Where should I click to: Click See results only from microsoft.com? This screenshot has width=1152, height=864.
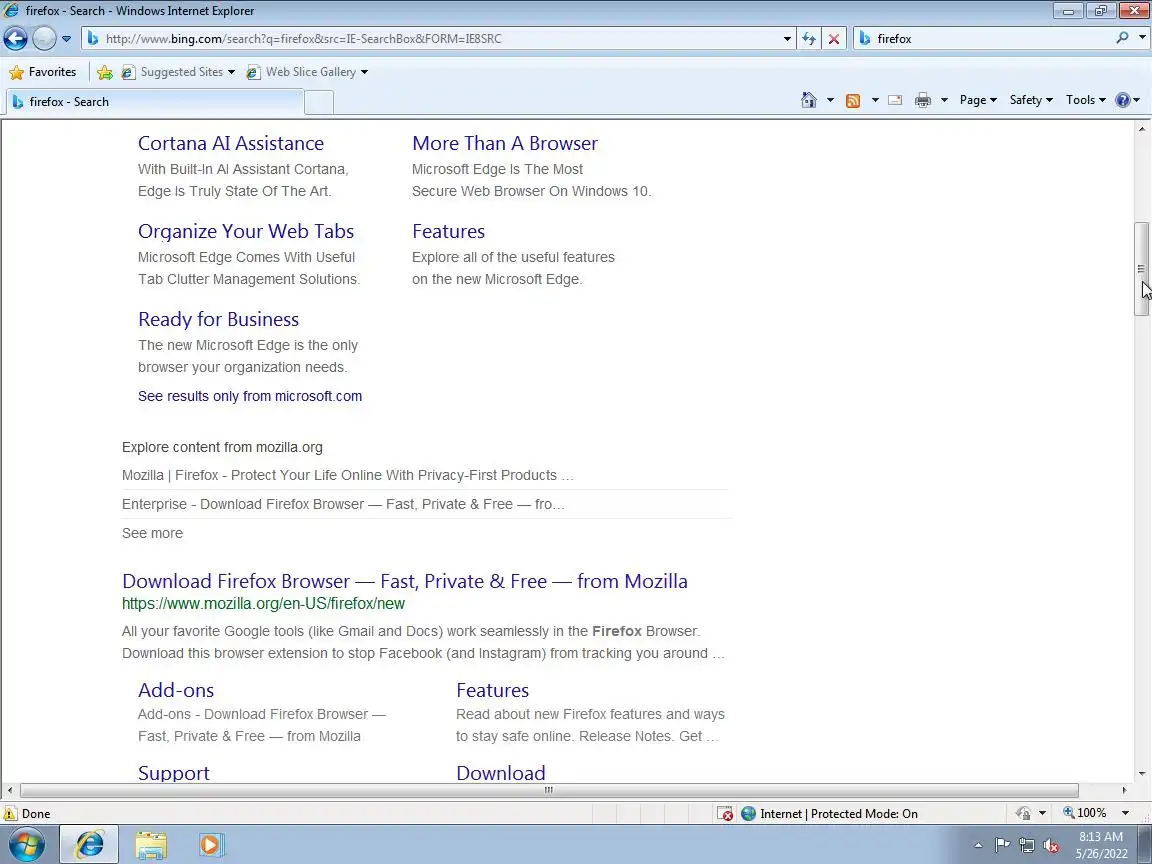[250, 396]
